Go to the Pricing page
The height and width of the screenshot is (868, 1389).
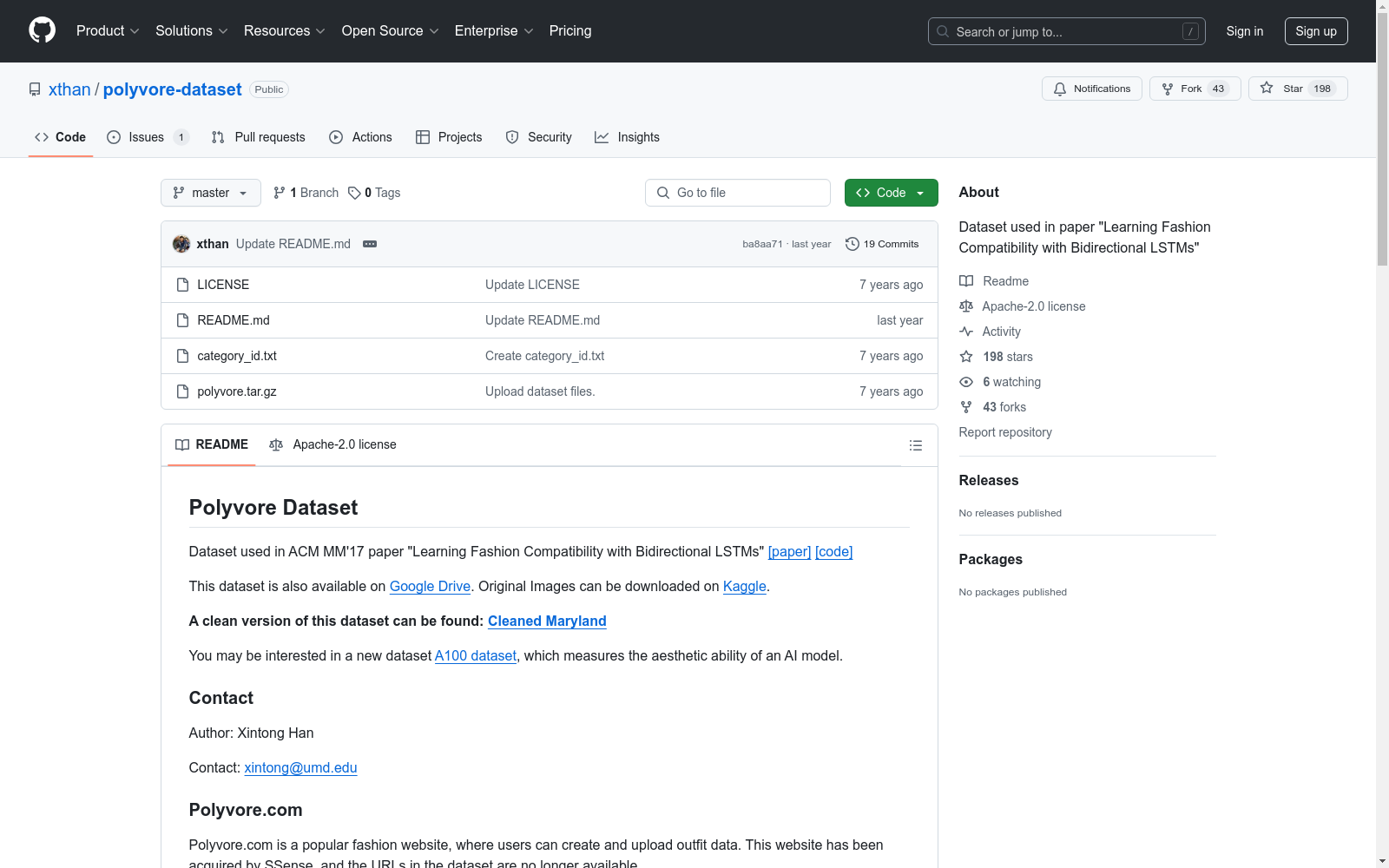pos(570,30)
